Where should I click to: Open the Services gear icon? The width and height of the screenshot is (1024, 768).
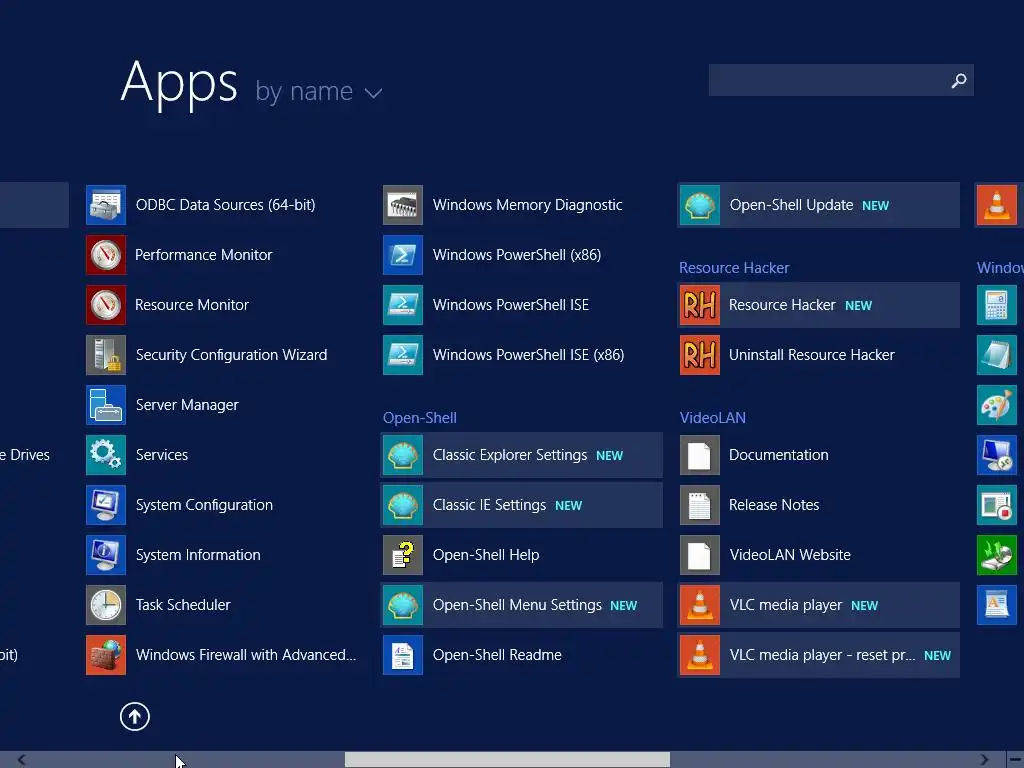click(x=106, y=455)
